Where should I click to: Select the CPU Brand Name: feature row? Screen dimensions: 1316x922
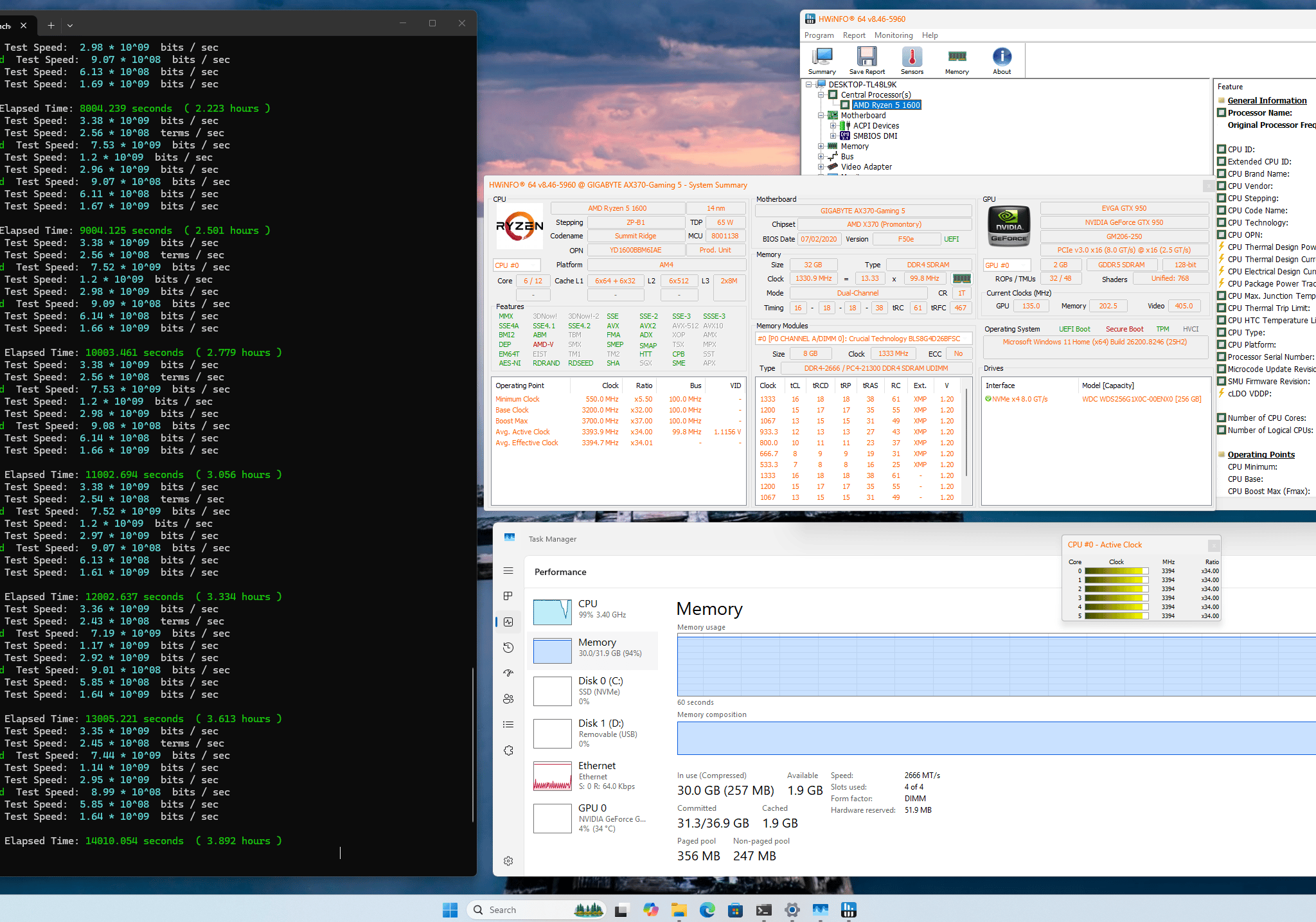(x=1258, y=174)
